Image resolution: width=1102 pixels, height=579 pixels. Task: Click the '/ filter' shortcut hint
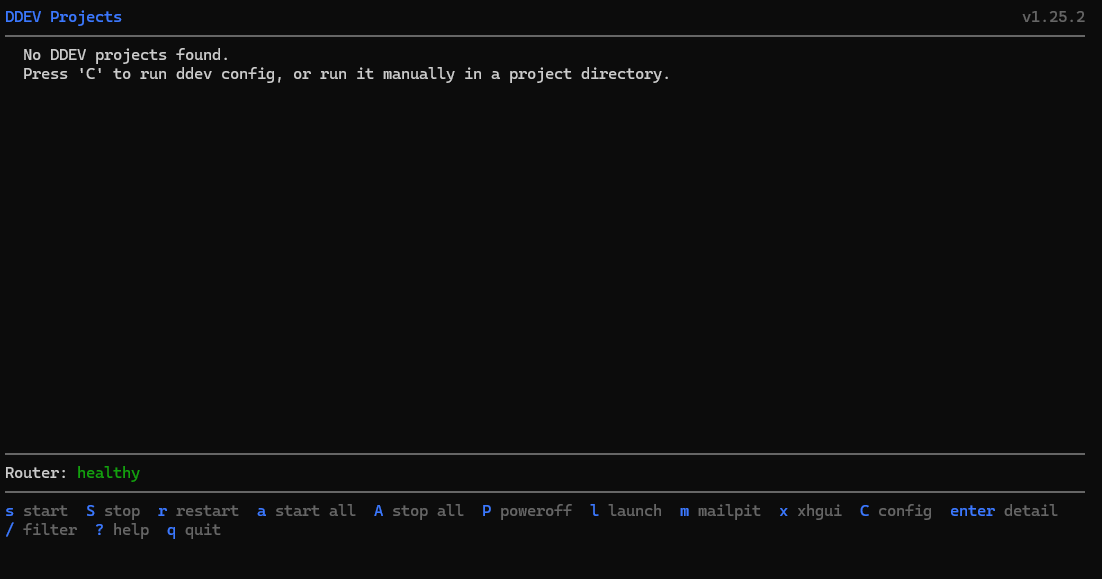[41, 530]
